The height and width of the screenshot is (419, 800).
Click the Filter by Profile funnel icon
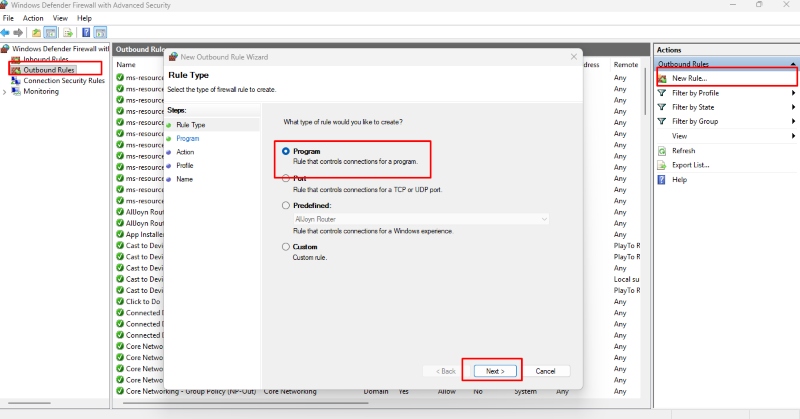pos(662,93)
